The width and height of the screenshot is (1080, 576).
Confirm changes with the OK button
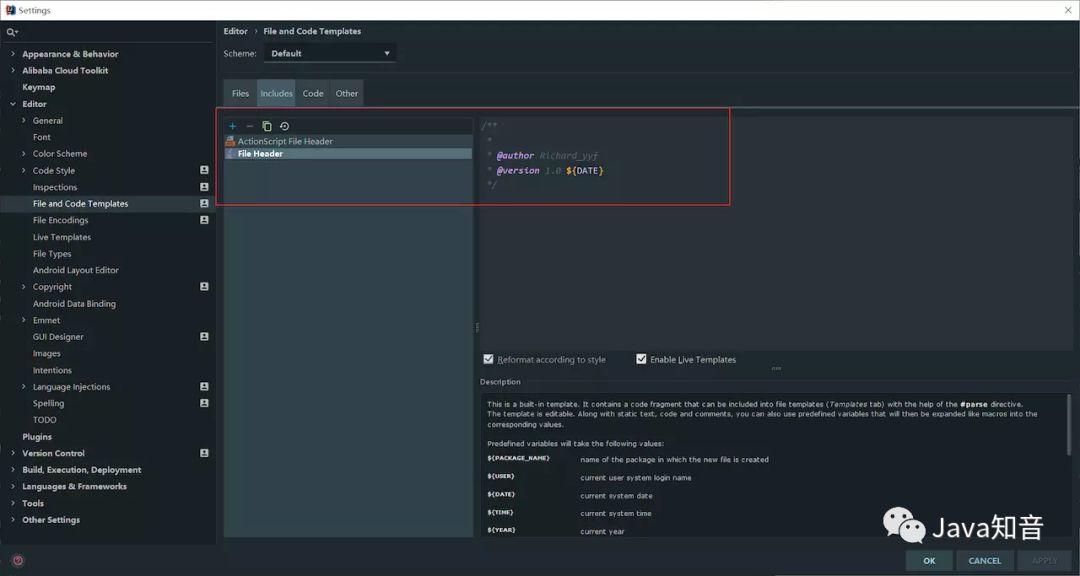coord(928,560)
